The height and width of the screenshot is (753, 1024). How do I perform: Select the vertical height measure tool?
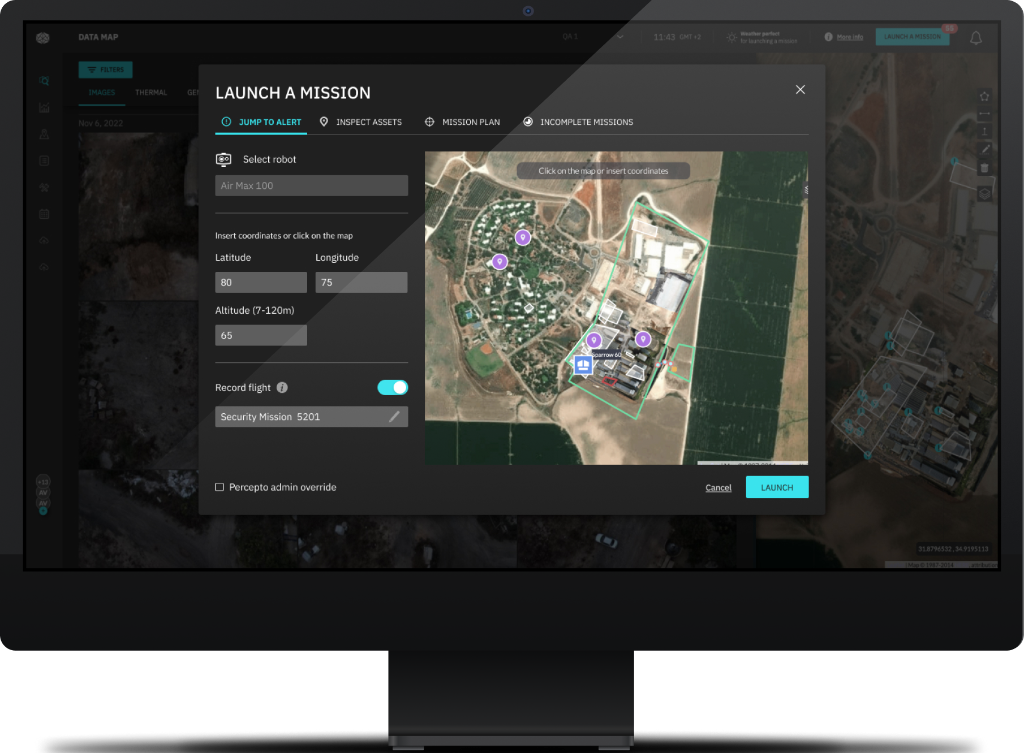(x=984, y=131)
